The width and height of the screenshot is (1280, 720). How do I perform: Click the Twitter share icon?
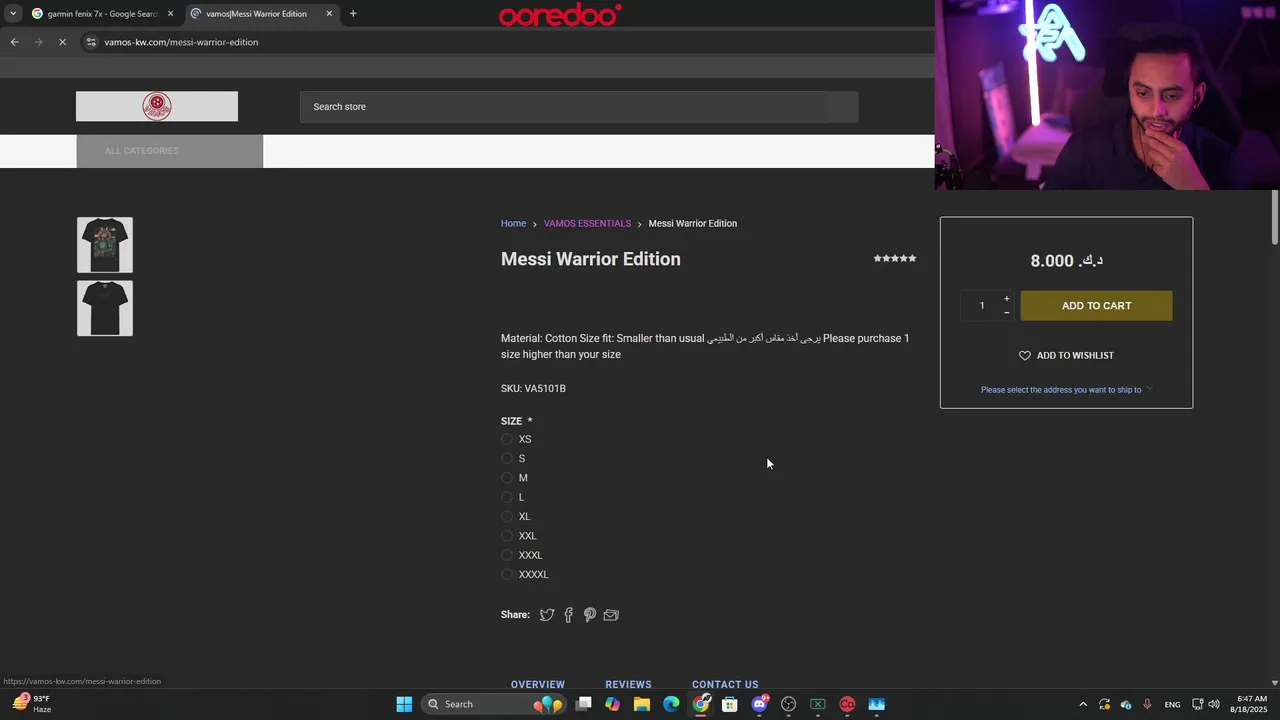pyautogui.click(x=547, y=615)
